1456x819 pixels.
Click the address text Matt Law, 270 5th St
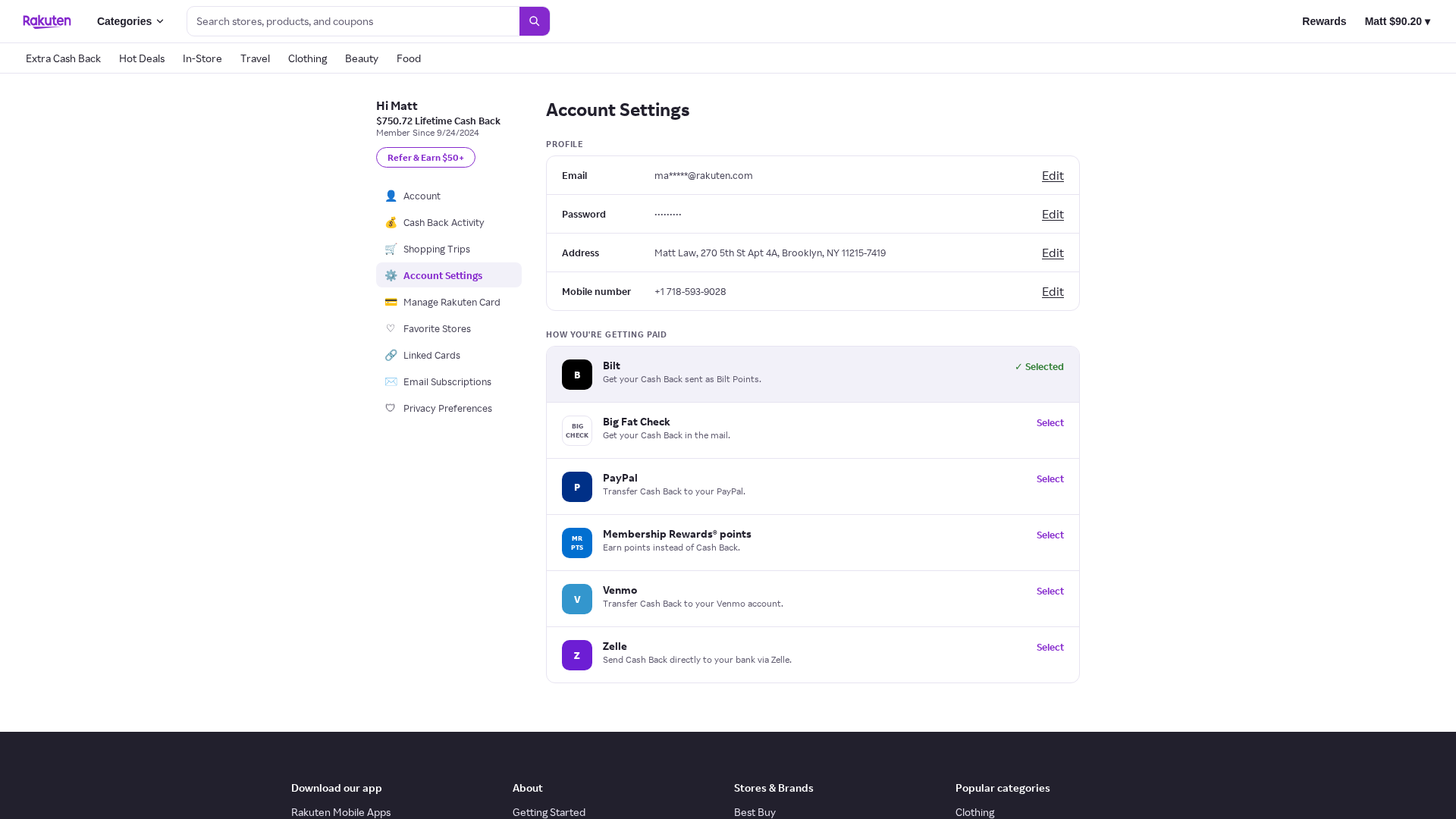(770, 253)
